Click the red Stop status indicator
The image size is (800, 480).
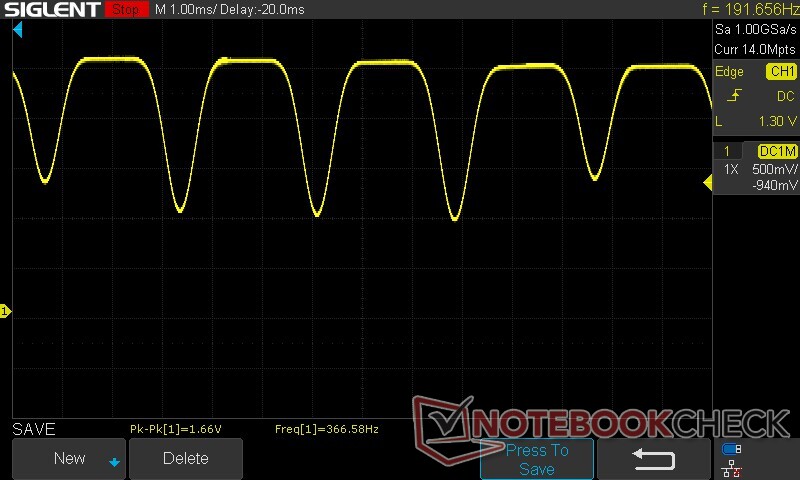(126, 9)
